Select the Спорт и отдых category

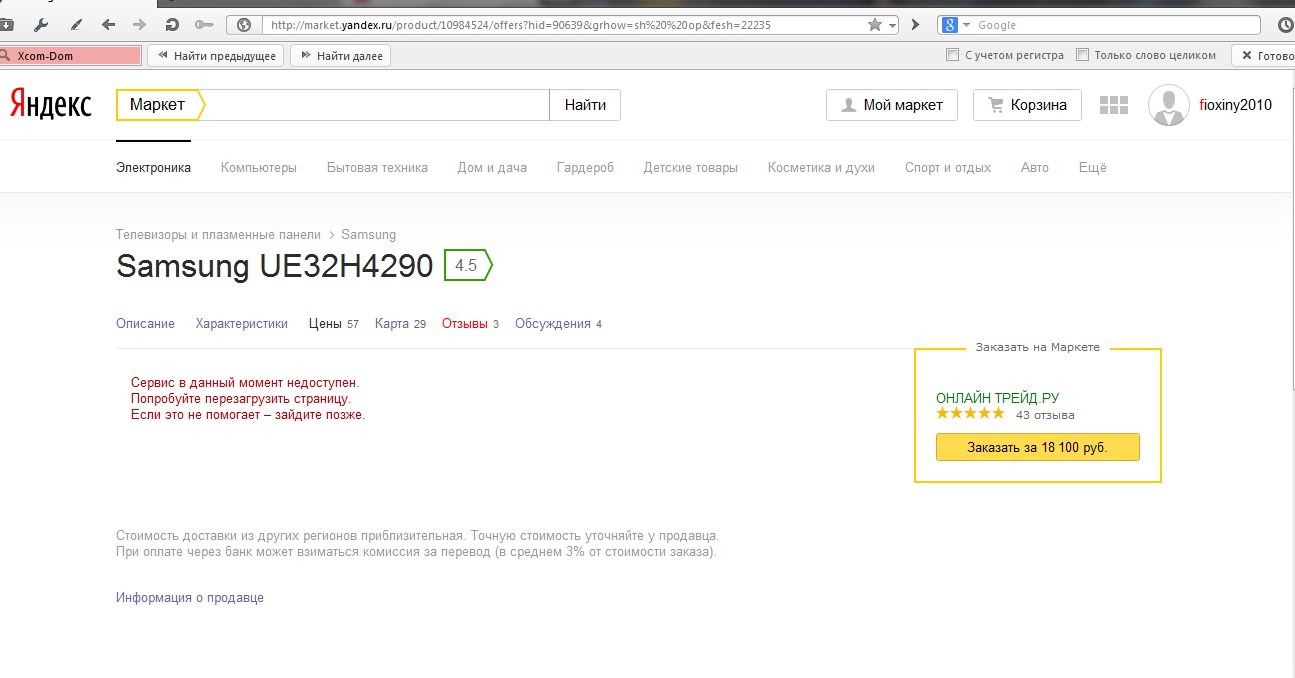tap(948, 168)
